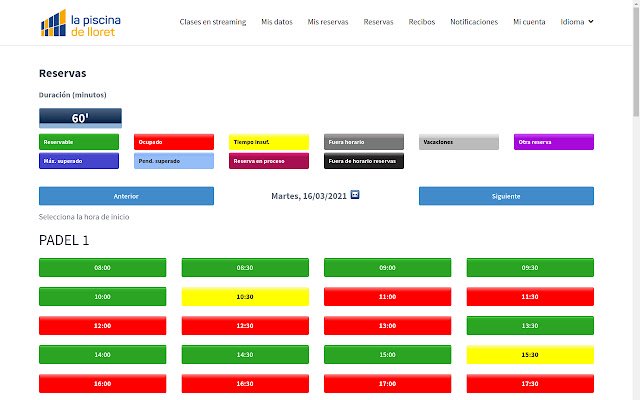Click the red Ocupado legend box
Viewport: 640px width, 400px height.
[x=174, y=142]
